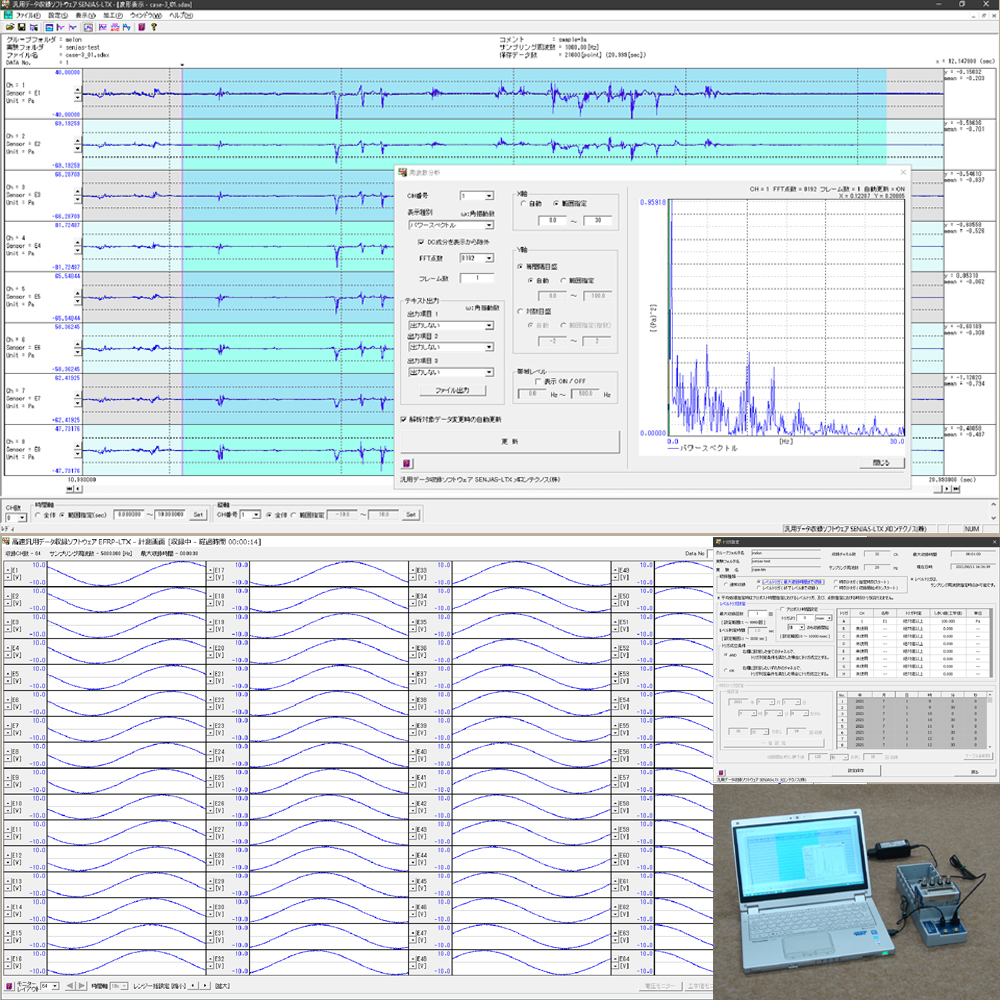Screen dimensions: 1000x1000
Task: Expand the FFT点数 8192 dropdown
Action: point(489,258)
